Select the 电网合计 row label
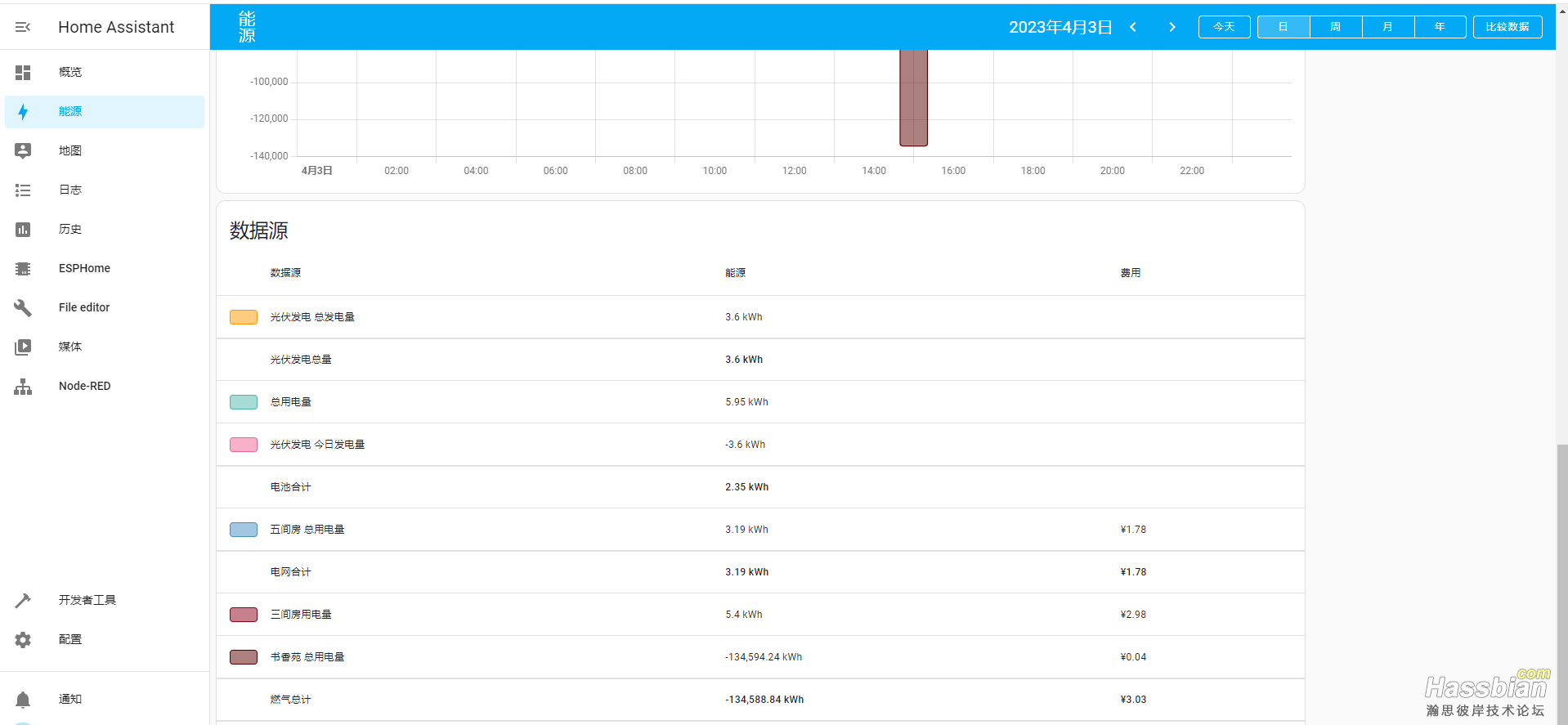The height and width of the screenshot is (725, 1568). coord(291,572)
